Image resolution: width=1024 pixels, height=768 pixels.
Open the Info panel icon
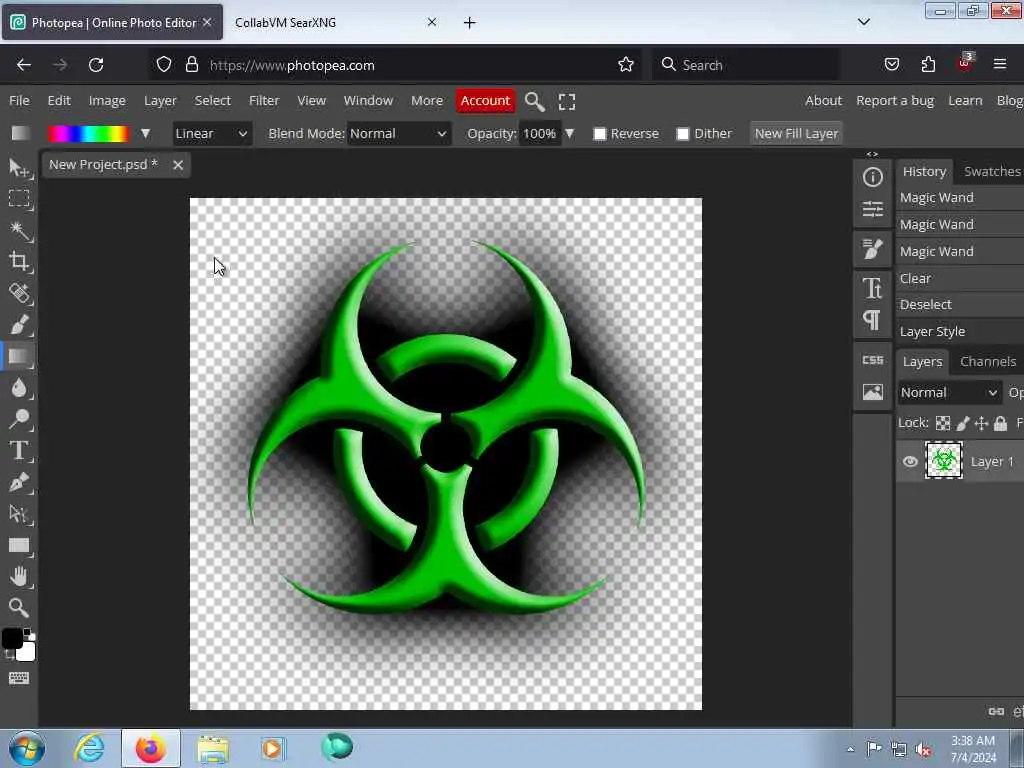pyautogui.click(x=872, y=177)
